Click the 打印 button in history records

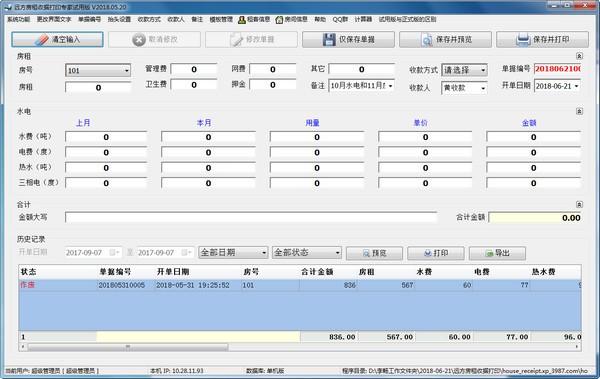[x=436, y=253]
